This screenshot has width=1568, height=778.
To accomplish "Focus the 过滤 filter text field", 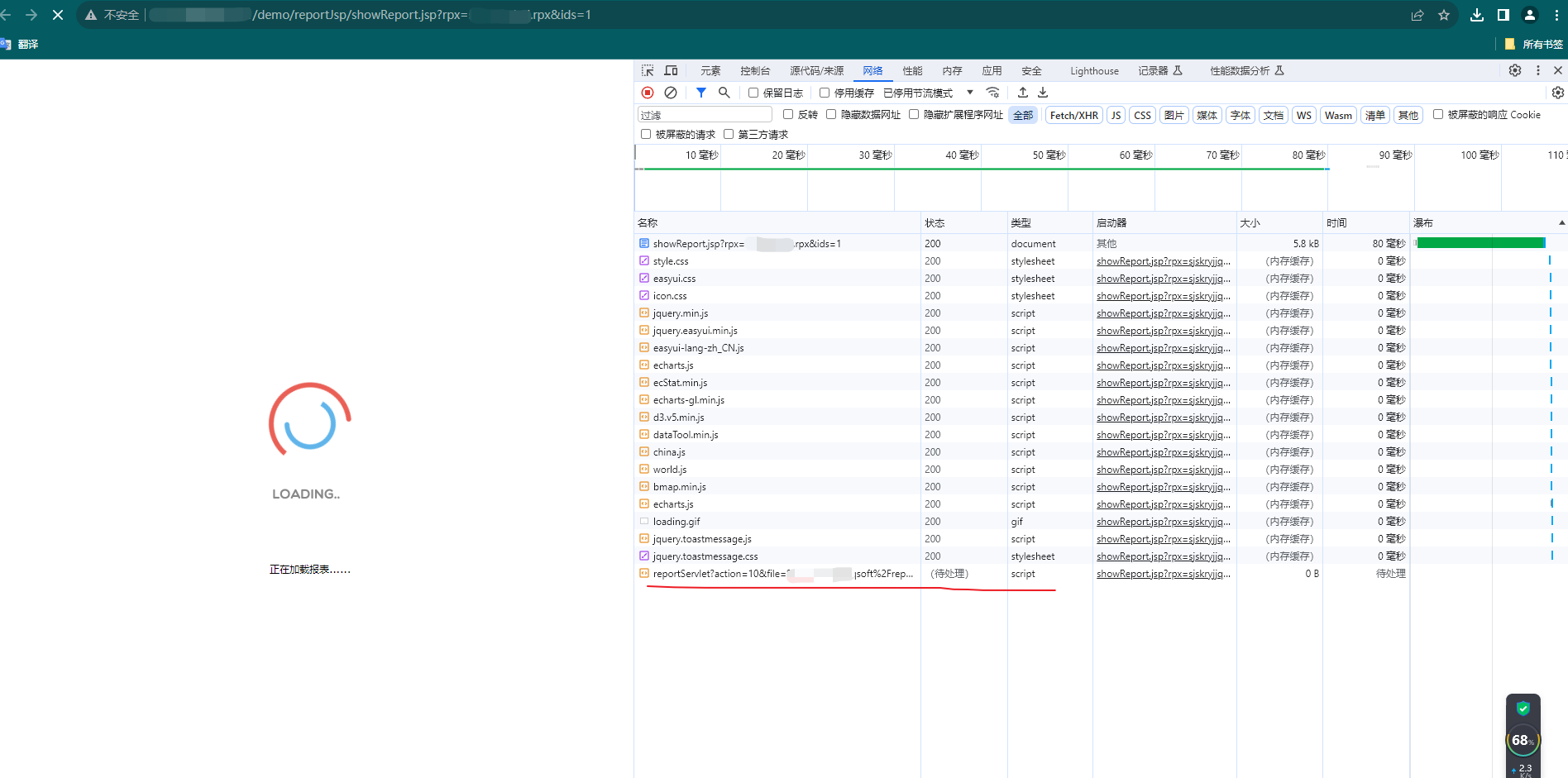I will pyautogui.click(x=704, y=115).
